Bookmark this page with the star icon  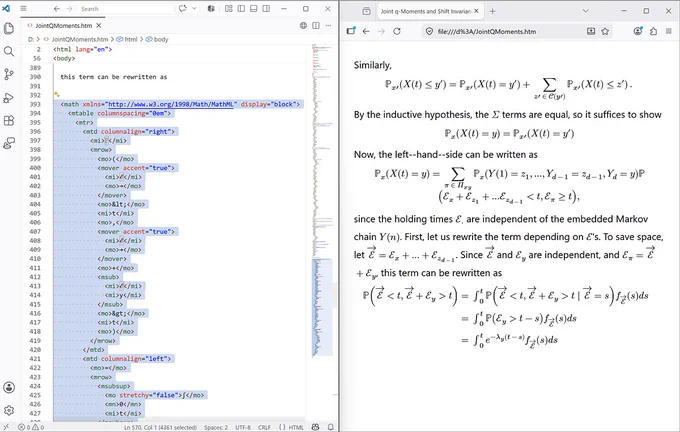click(605, 31)
